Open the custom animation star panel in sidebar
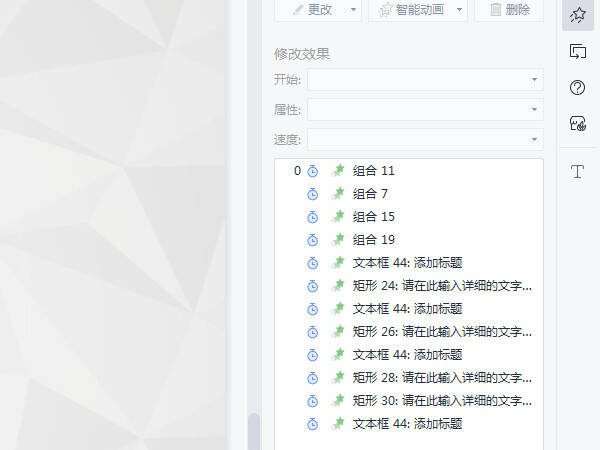600x450 pixels. pos(578,15)
